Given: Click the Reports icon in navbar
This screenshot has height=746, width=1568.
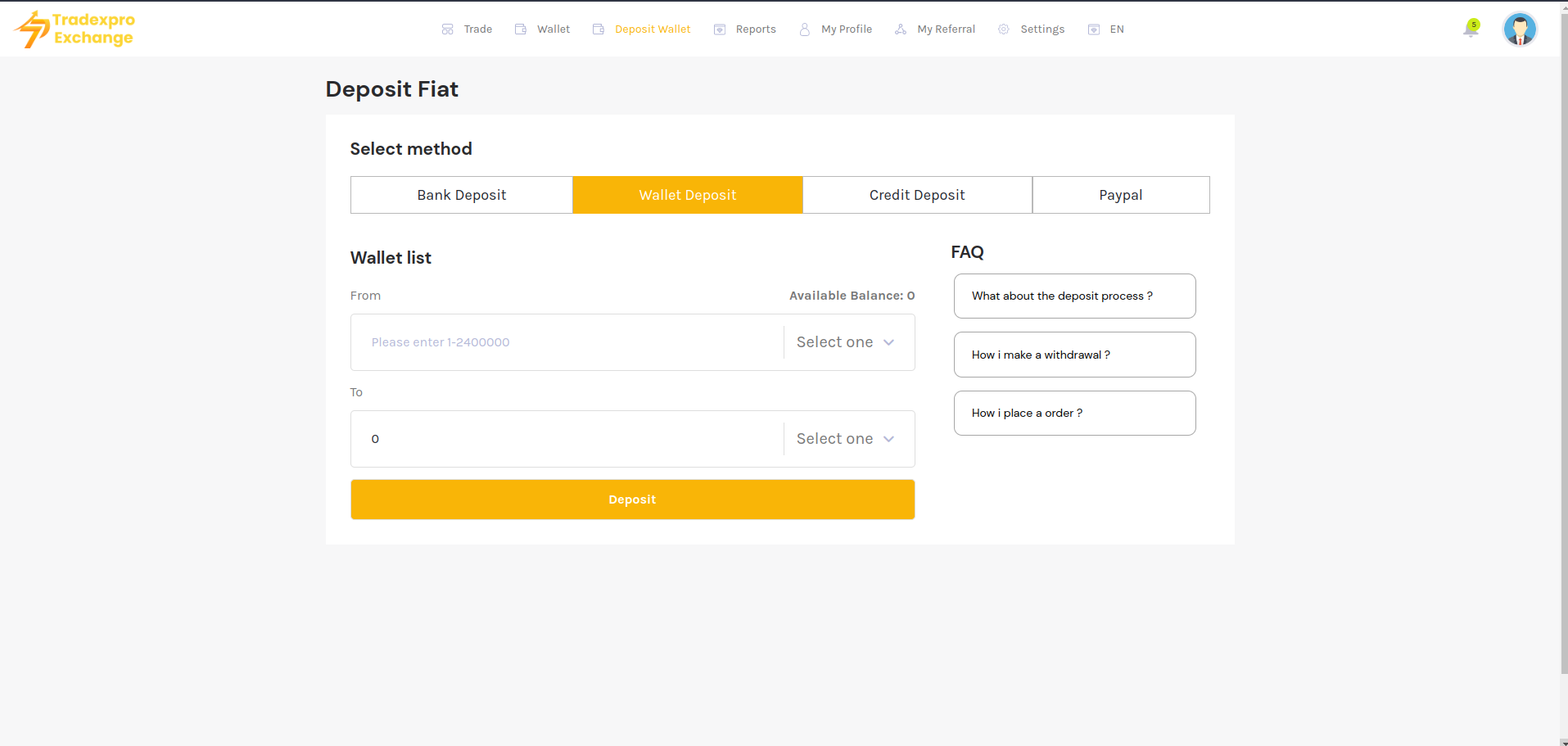Looking at the screenshot, I should pyautogui.click(x=720, y=29).
